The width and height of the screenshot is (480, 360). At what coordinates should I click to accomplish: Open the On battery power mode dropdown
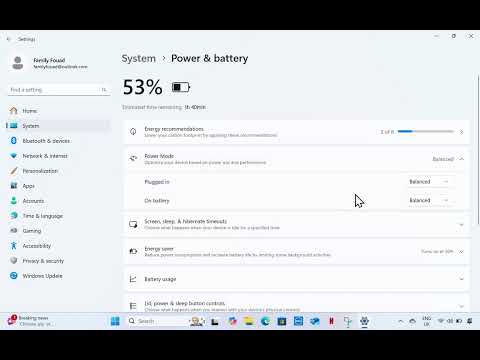point(430,200)
